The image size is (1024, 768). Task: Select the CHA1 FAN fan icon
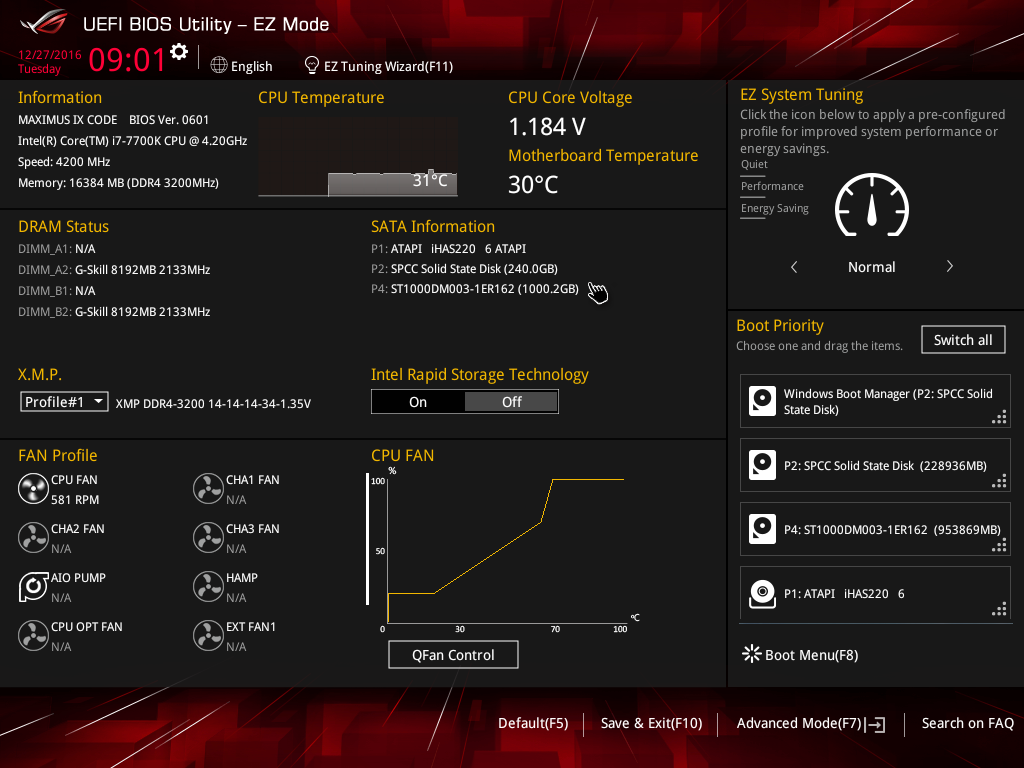(208, 489)
